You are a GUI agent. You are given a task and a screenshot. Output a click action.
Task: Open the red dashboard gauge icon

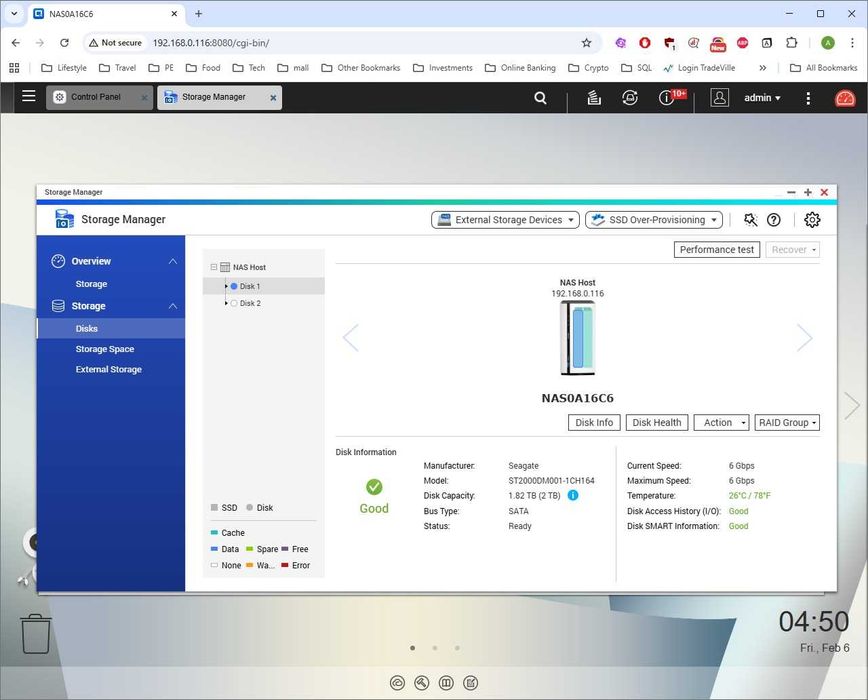pos(845,98)
